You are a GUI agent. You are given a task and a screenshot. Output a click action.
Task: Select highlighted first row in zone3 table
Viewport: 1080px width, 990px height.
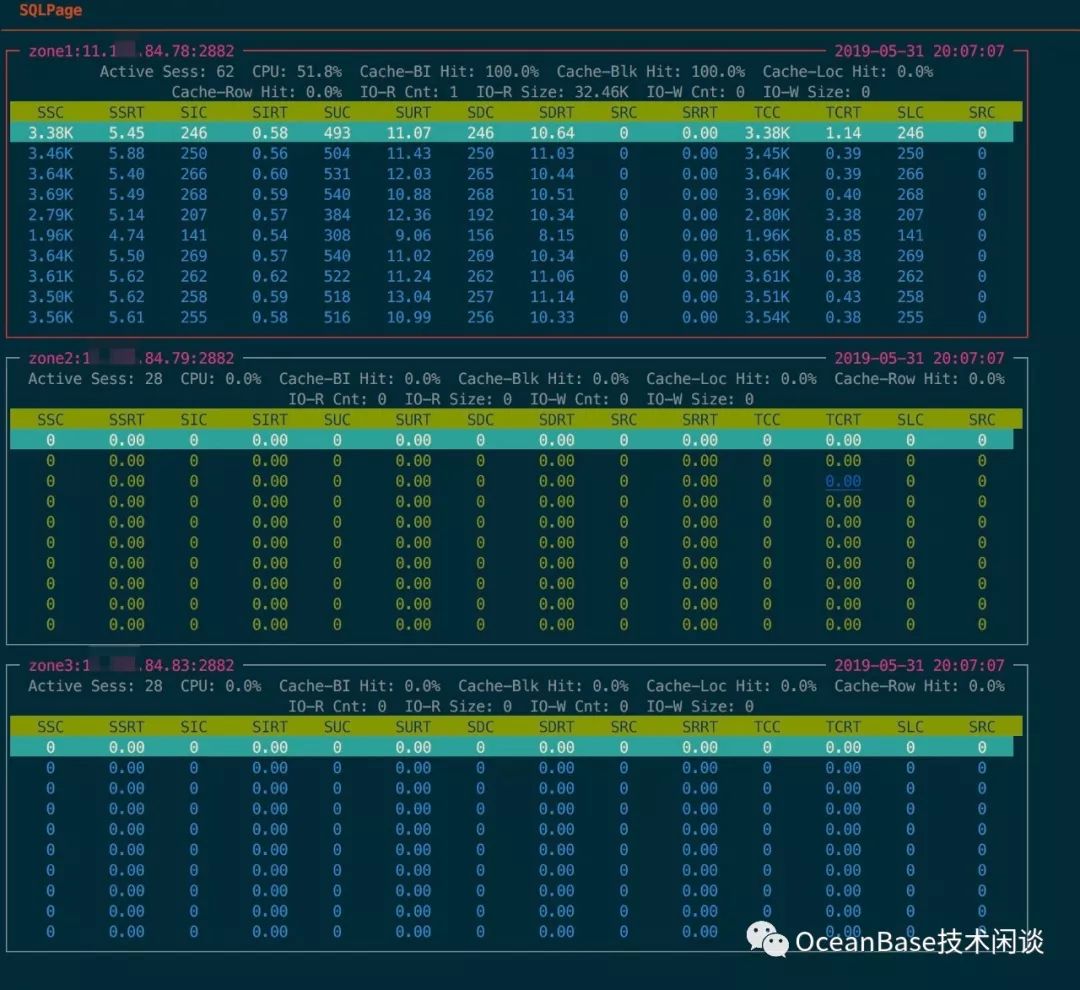click(511, 747)
